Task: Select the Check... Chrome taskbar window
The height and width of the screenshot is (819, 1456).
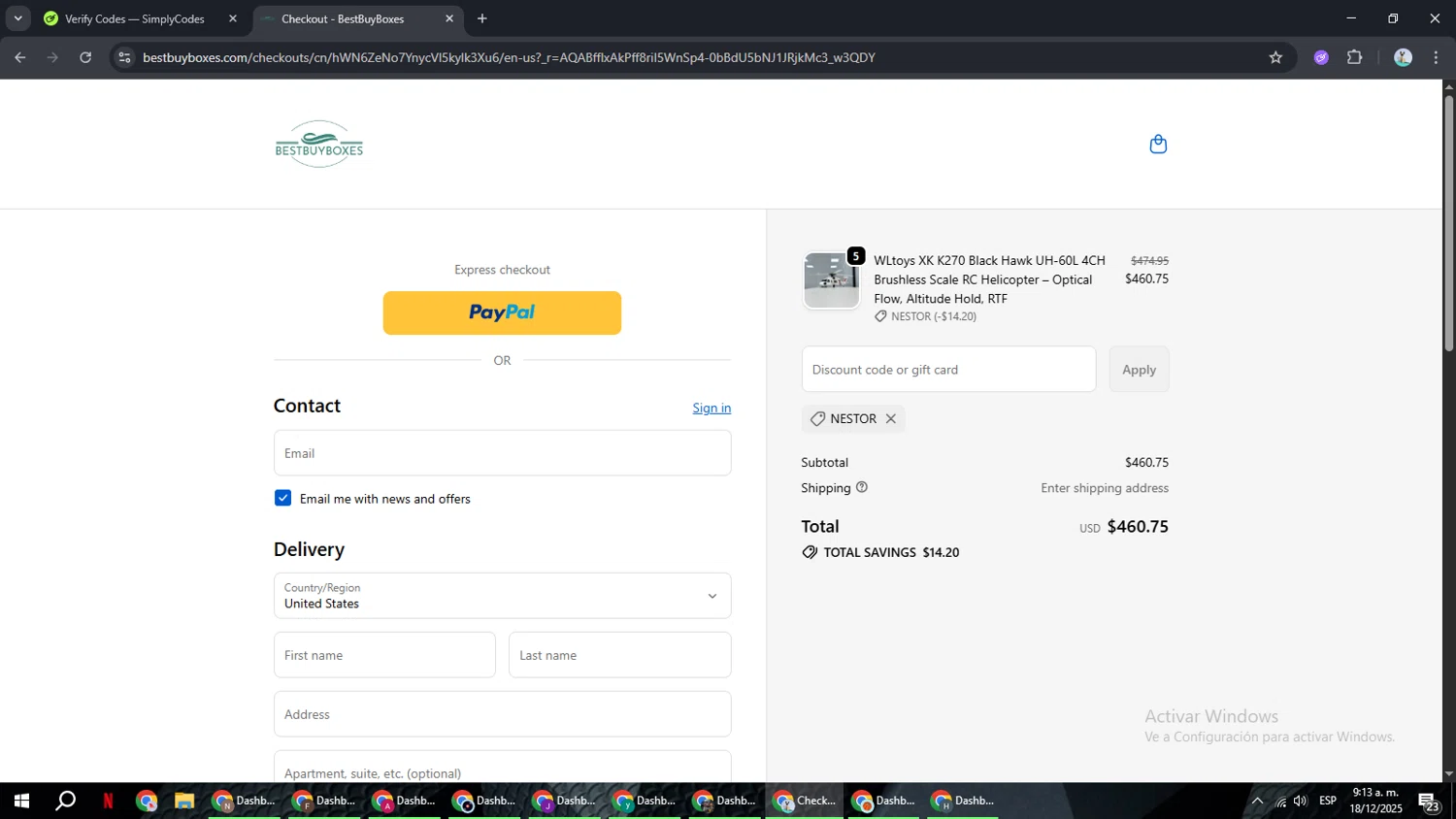Action: (804, 801)
